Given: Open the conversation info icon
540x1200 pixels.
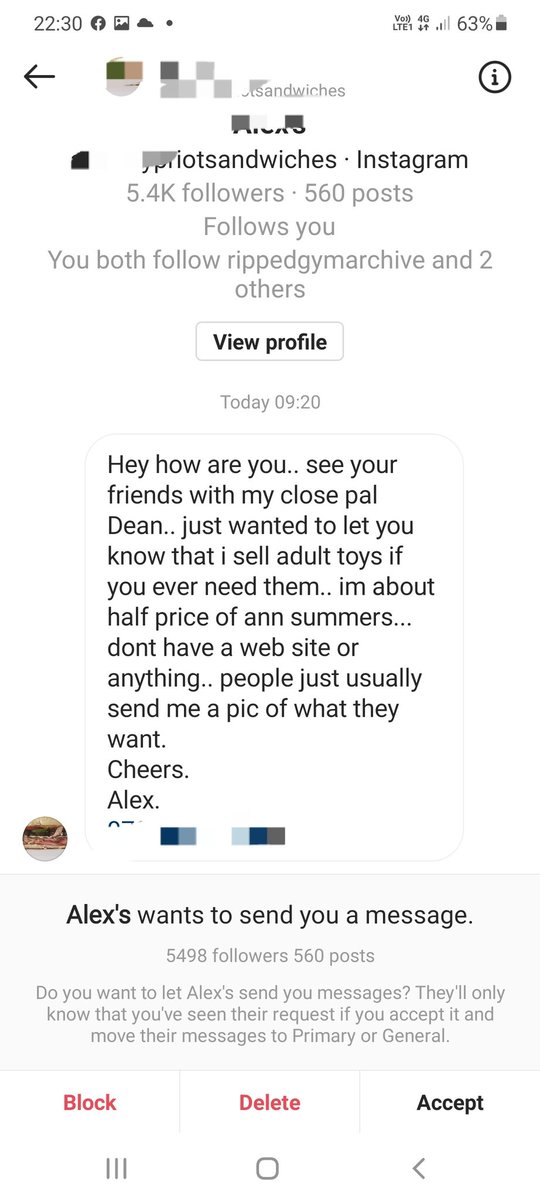Looking at the screenshot, I should tap(495, 77).
